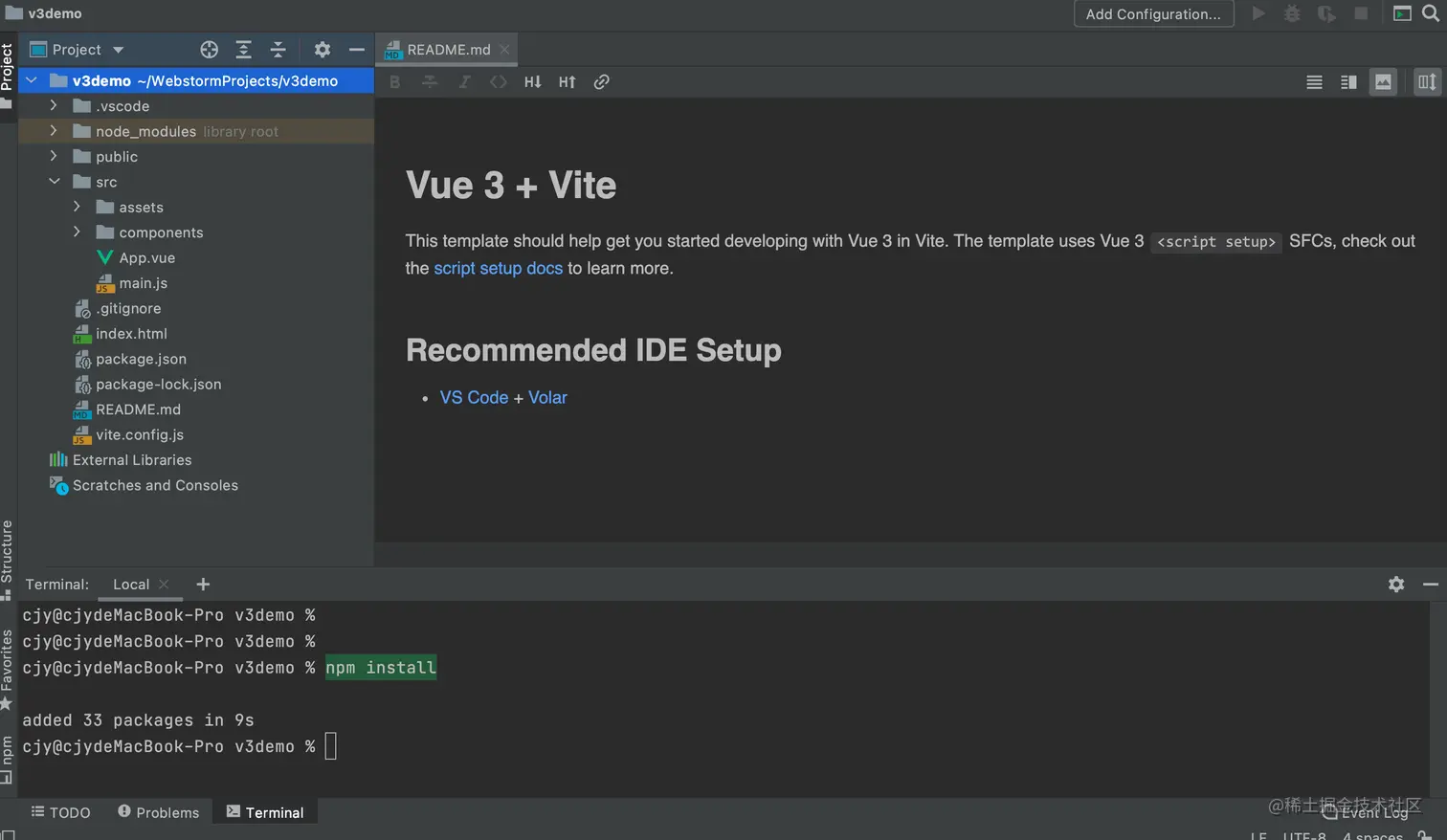The width and height of the screenshot is (1447, 840).
Task: Open terminal settings gear icon
Action: point(1396,585)
